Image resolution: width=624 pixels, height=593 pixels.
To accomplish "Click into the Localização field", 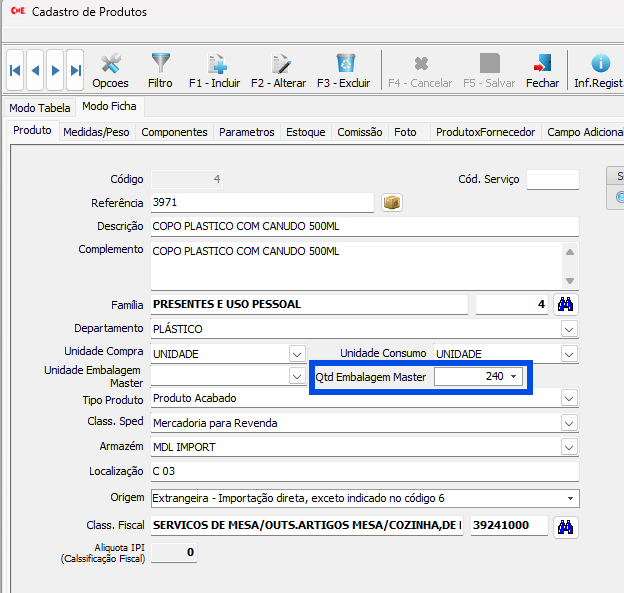I will click(x=364, y=471).
